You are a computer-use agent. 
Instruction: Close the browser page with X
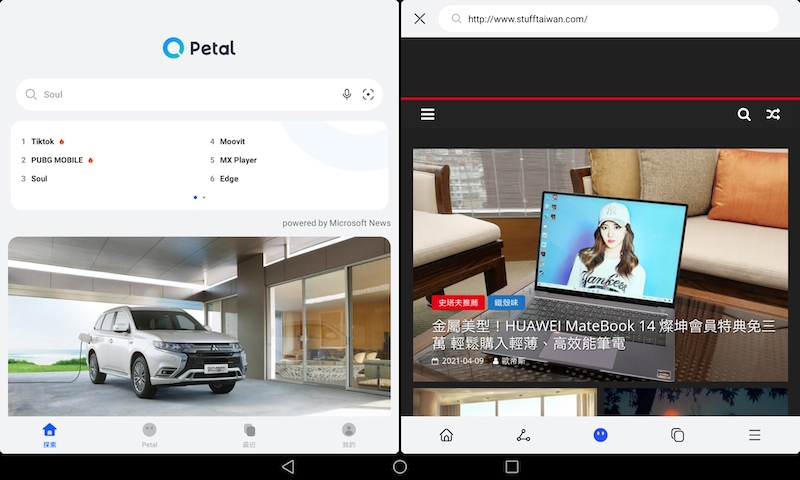(419, 19)
